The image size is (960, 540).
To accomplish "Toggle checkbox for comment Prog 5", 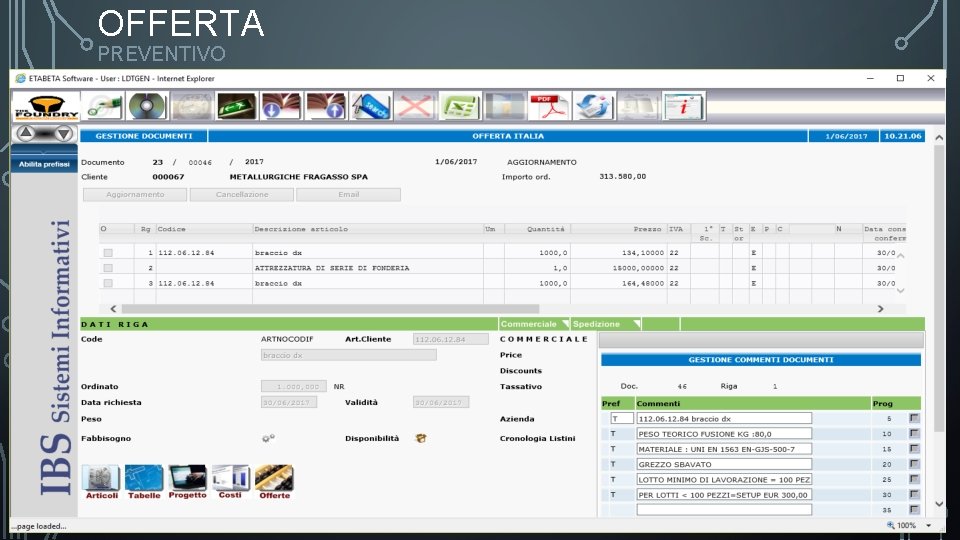I will point(914,418).
